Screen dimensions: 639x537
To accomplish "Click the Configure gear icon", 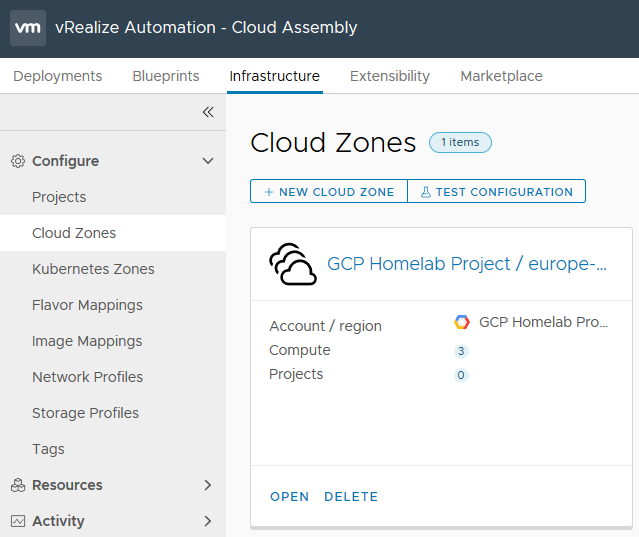I will (x=18, y=161).
